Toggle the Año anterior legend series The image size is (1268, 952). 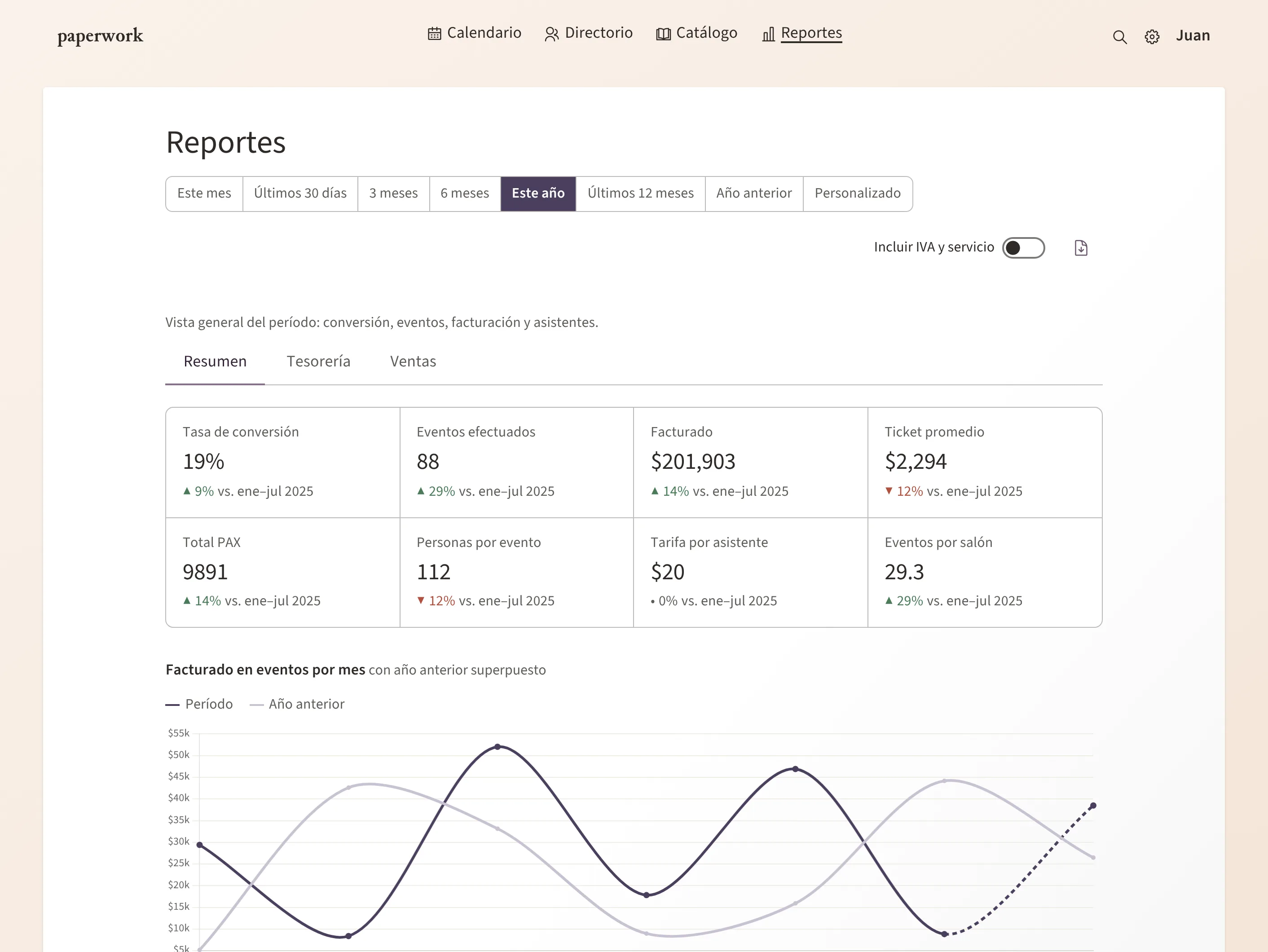(x=297, y=704)
